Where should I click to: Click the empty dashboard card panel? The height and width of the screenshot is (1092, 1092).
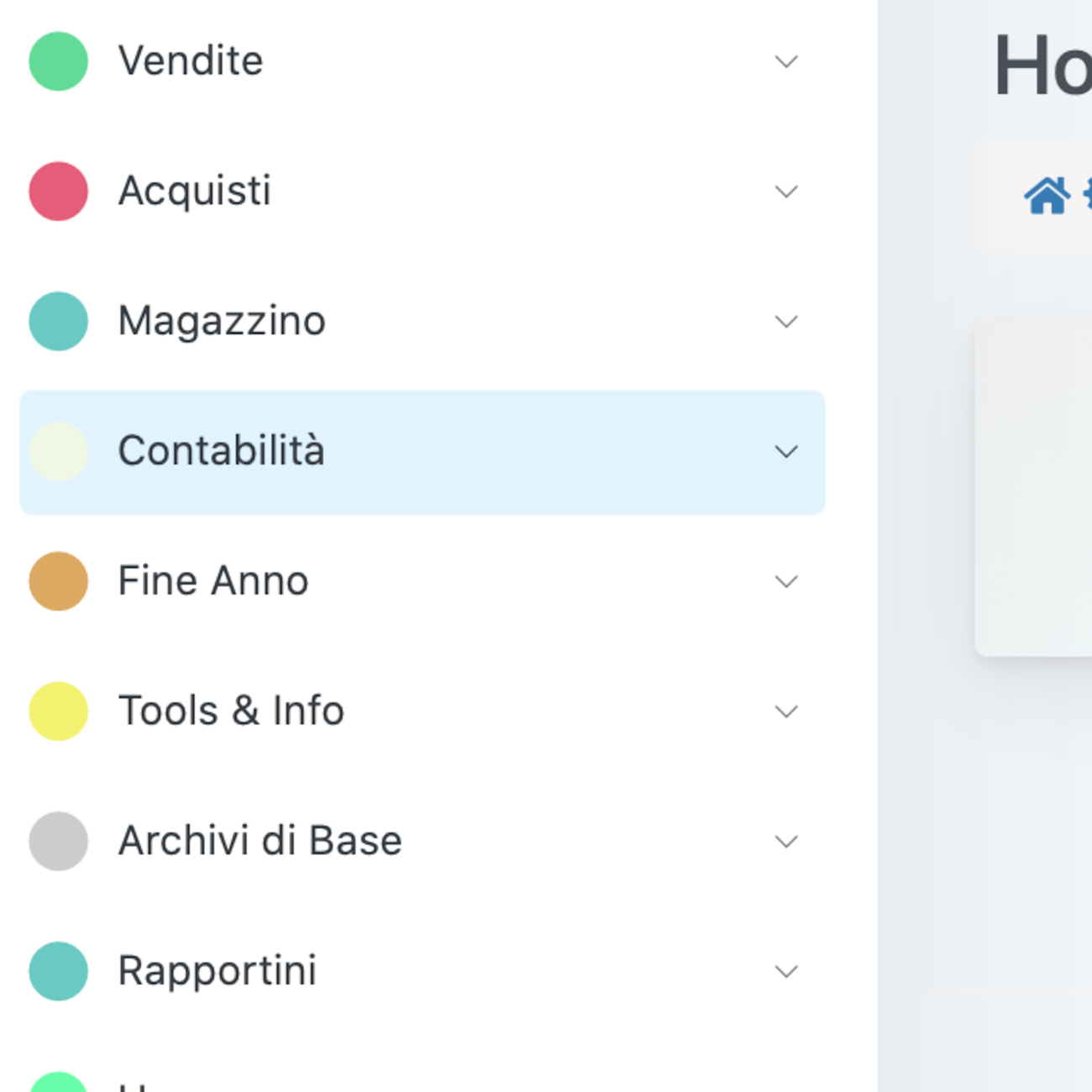[1035, 486]
